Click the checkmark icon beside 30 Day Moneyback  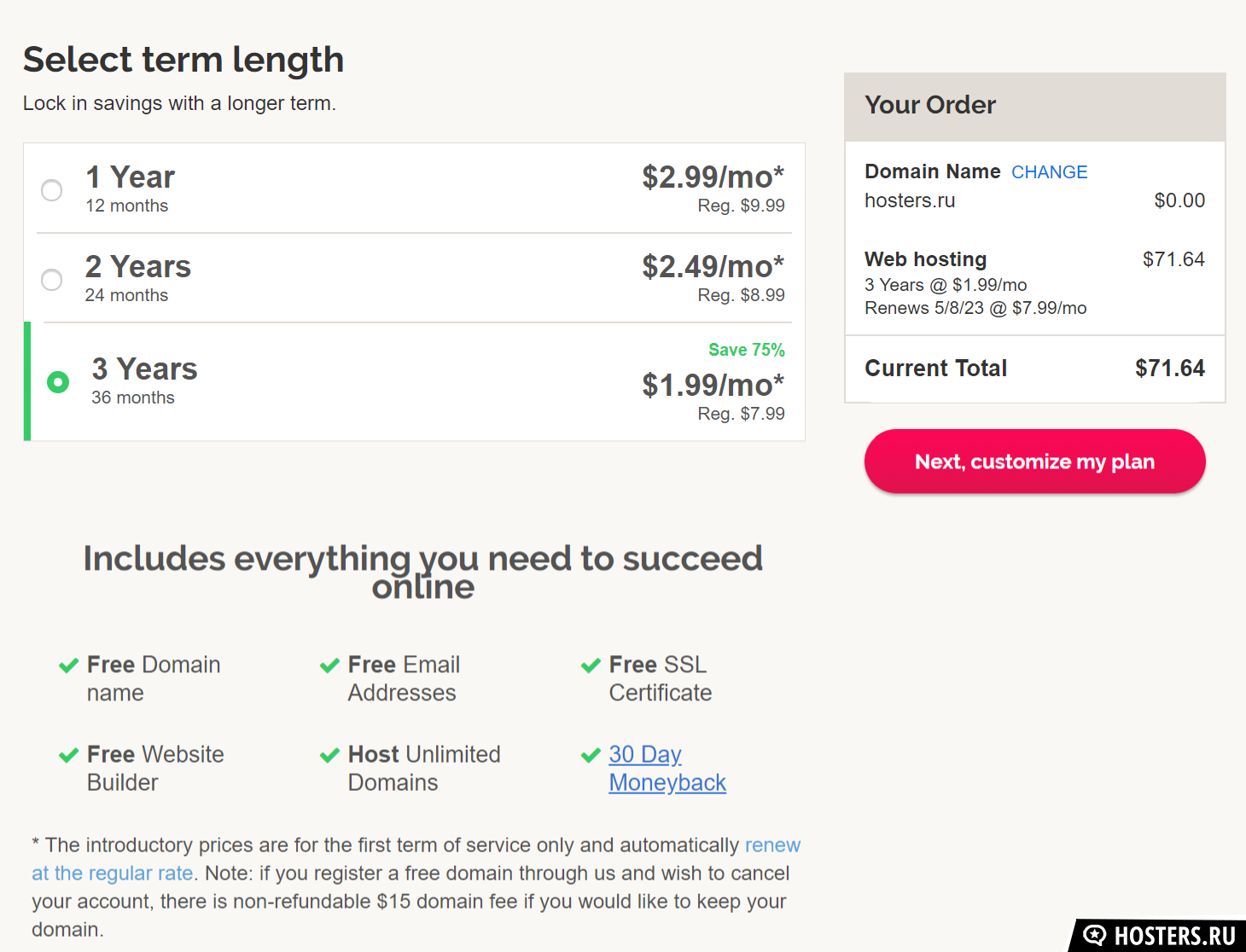[x=591, y=755]
